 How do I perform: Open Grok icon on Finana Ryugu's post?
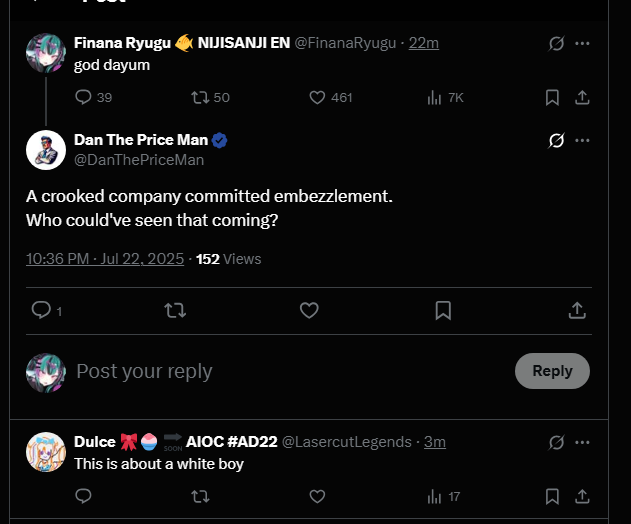[557, 44]
